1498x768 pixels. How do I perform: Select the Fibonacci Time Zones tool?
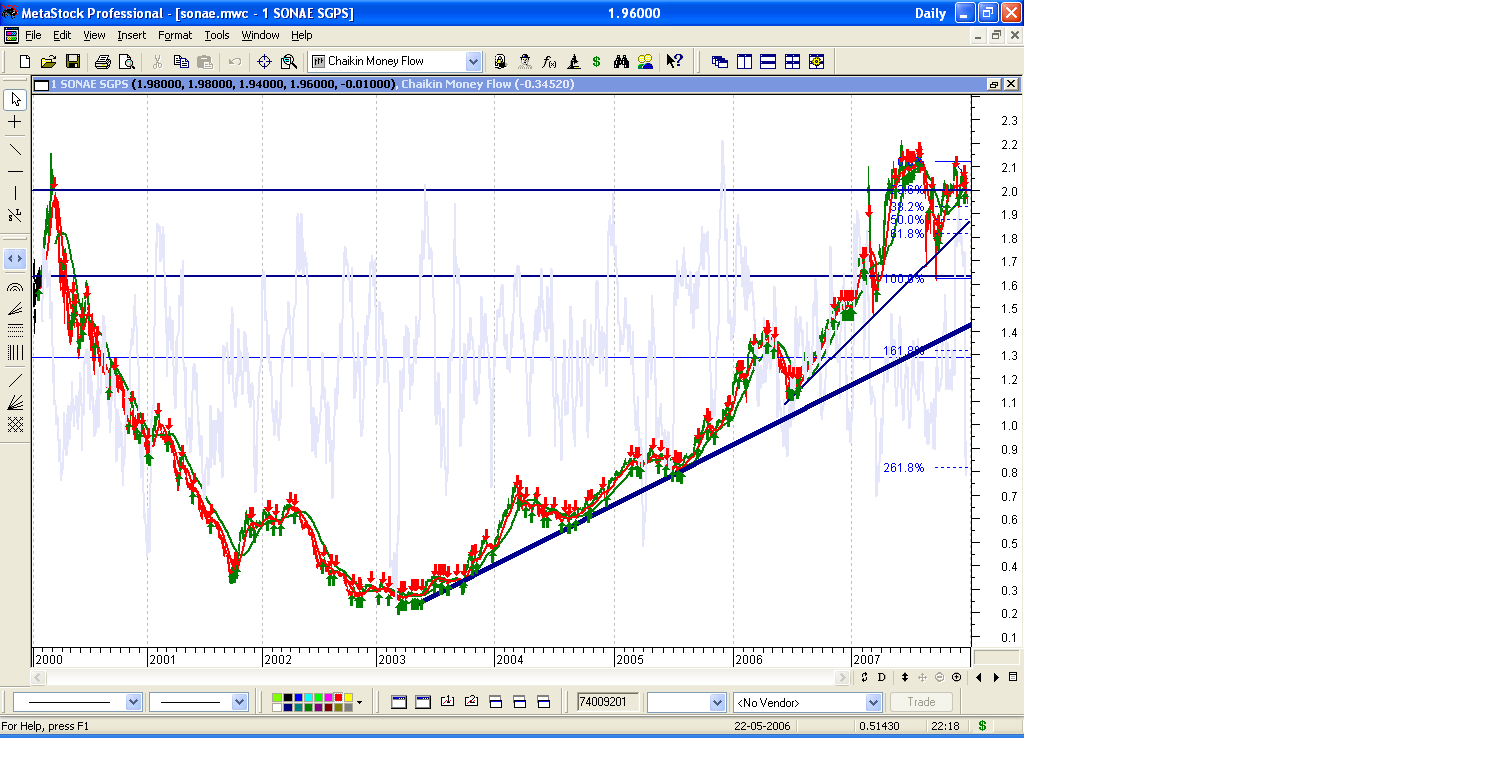click(x=15, y=352)
